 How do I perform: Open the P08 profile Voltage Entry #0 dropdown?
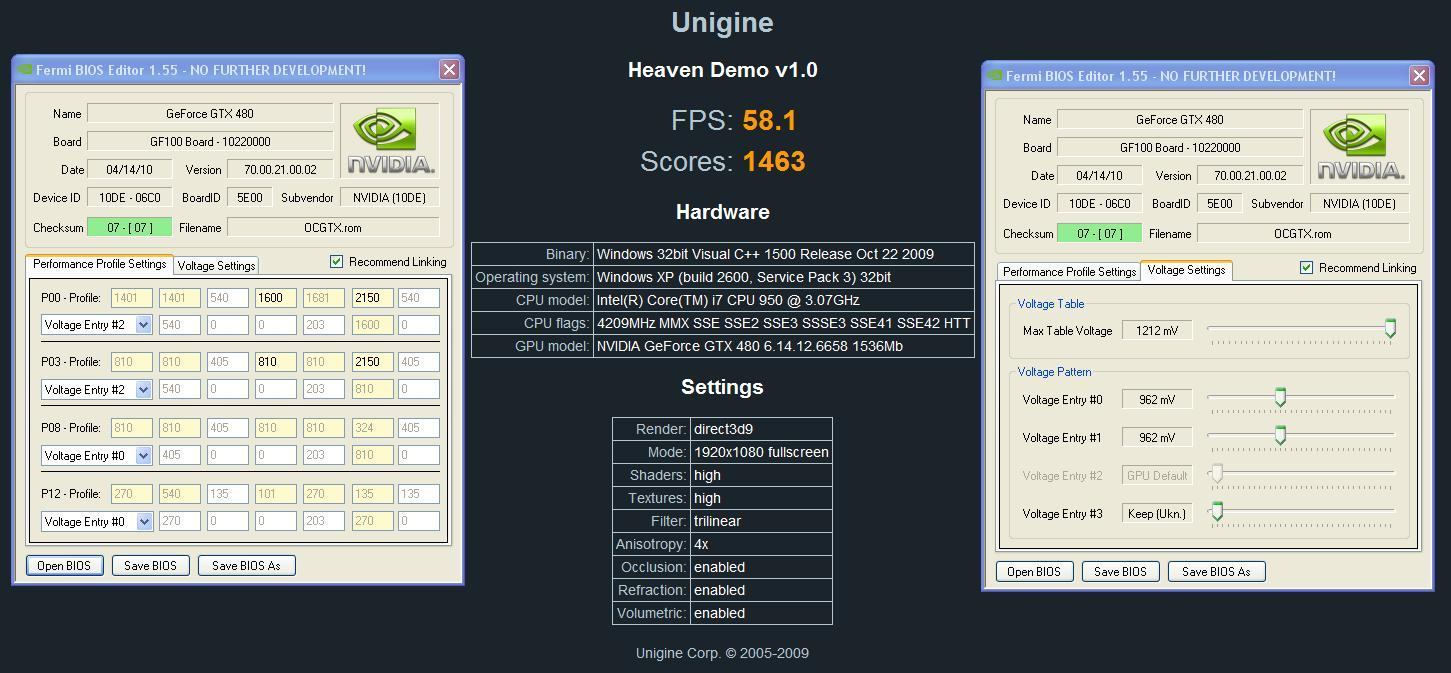pos(143,456)
